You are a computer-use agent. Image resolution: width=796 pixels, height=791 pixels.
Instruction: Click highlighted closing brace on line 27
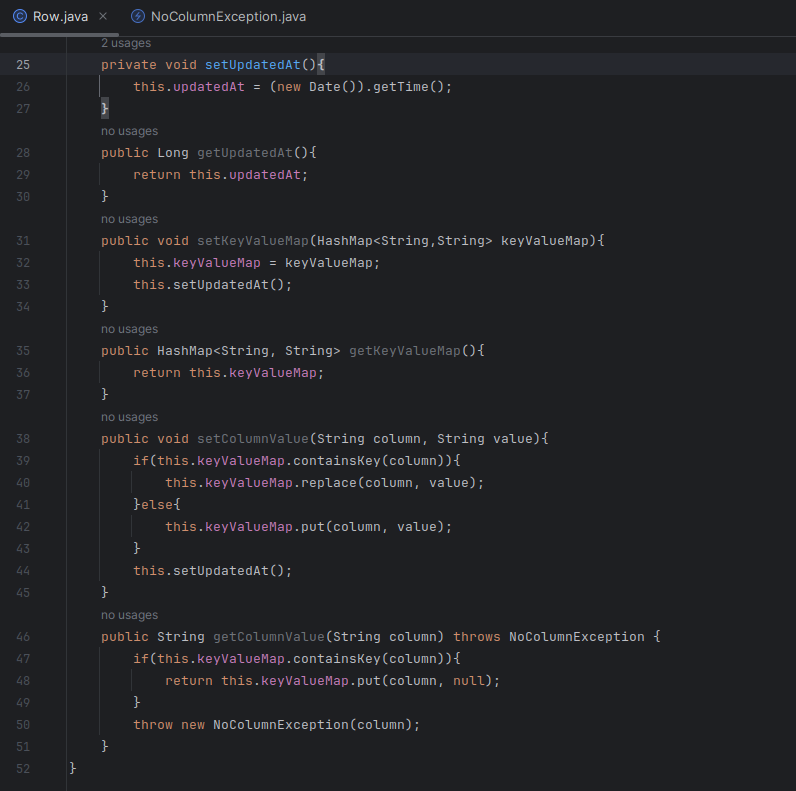point(105,109)
